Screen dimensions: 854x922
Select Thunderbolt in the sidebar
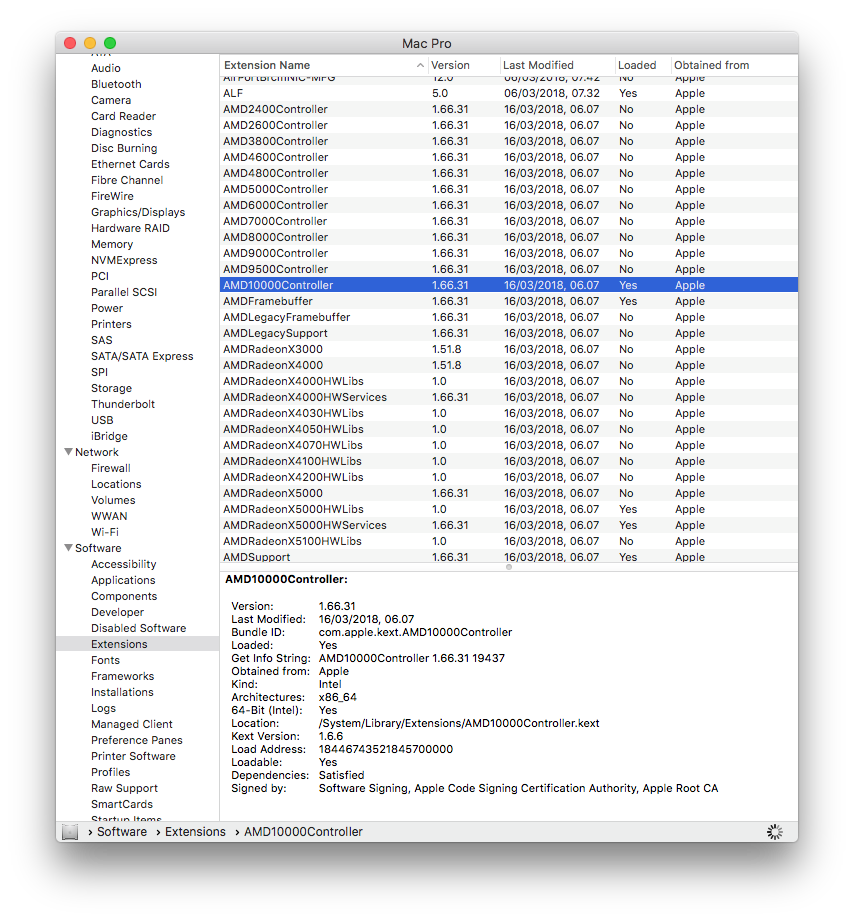click(x=123, y=404)
